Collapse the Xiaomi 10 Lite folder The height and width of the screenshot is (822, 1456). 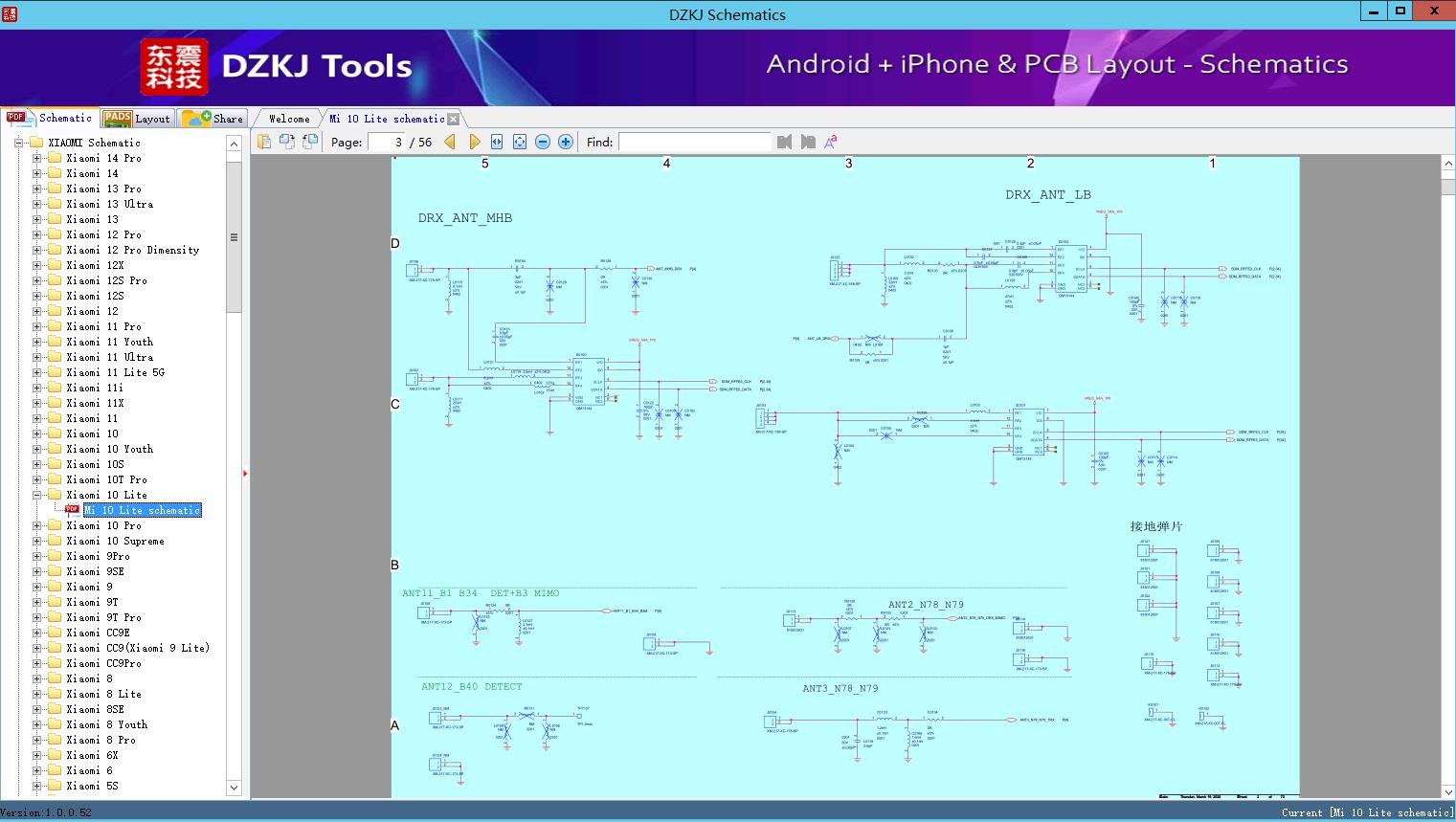click(36, 495)
